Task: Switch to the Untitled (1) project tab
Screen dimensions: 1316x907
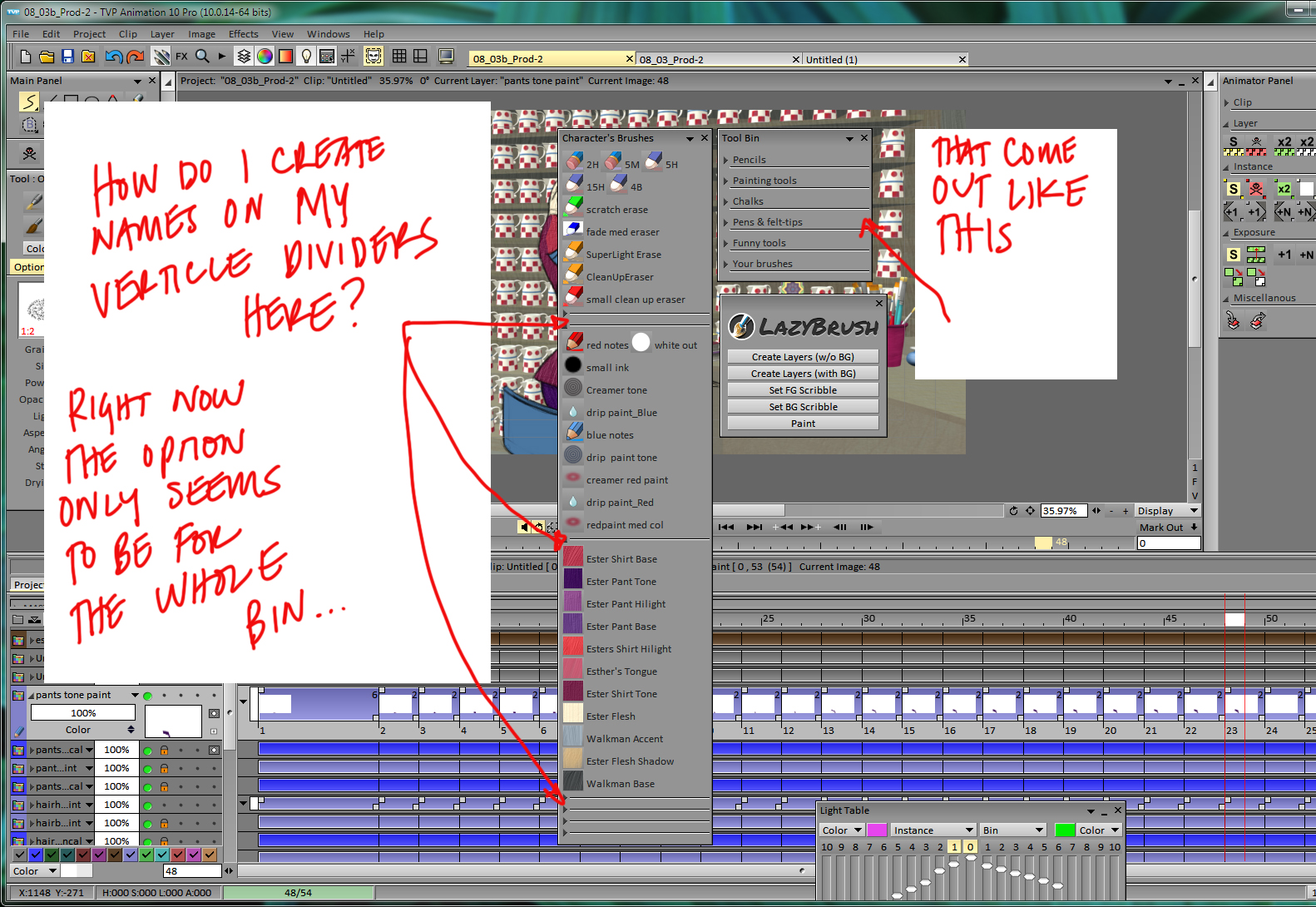Action: (x=885, y=59)
